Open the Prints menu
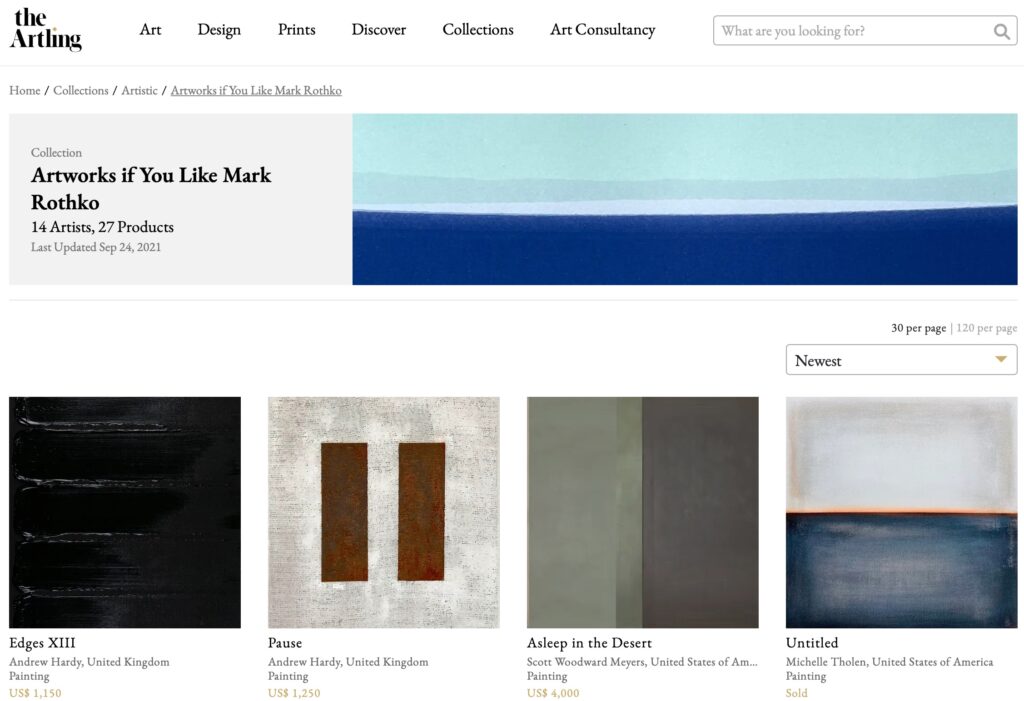1024x701 pixels. 296,29
